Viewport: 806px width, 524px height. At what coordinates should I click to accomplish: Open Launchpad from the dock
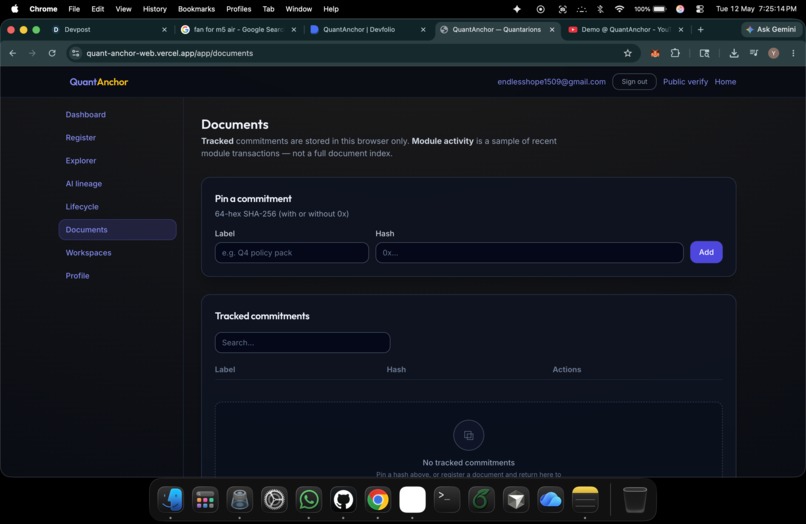click(205, 499)
